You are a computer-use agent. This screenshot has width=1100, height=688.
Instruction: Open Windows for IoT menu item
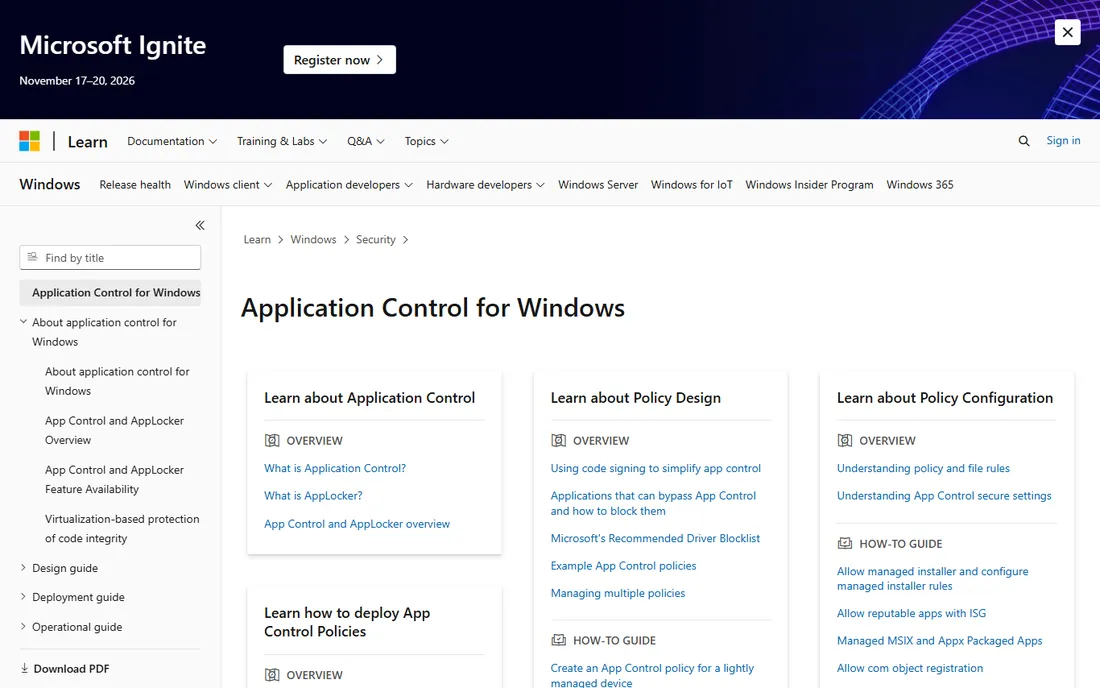(691, 184)
